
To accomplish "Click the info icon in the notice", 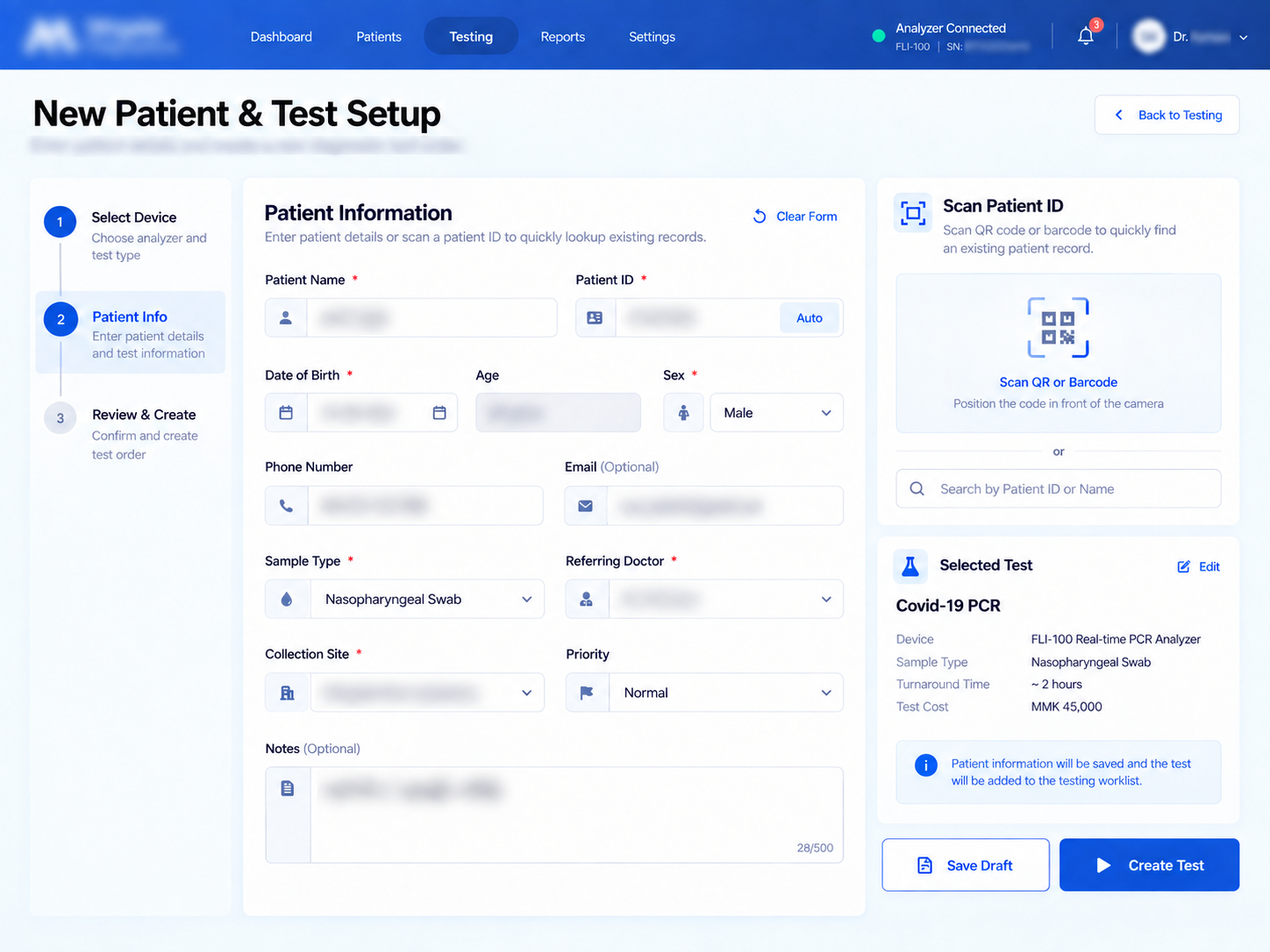I will (926, 765).
